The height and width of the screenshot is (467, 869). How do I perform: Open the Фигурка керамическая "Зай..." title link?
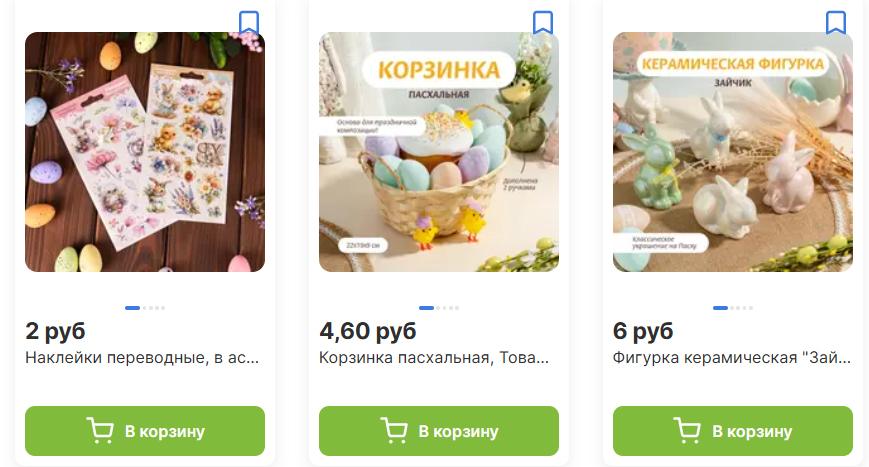point(732,358)
